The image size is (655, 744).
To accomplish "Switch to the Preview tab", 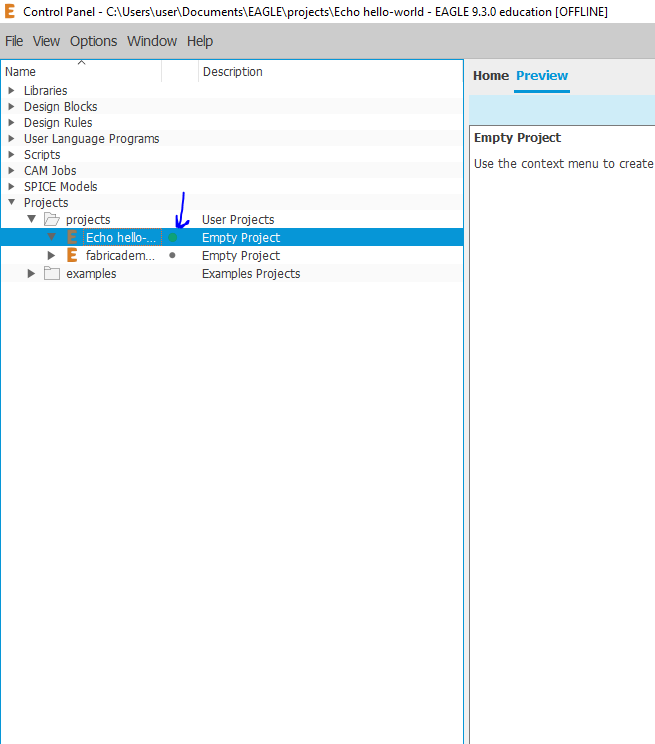I will click(542, 75).
